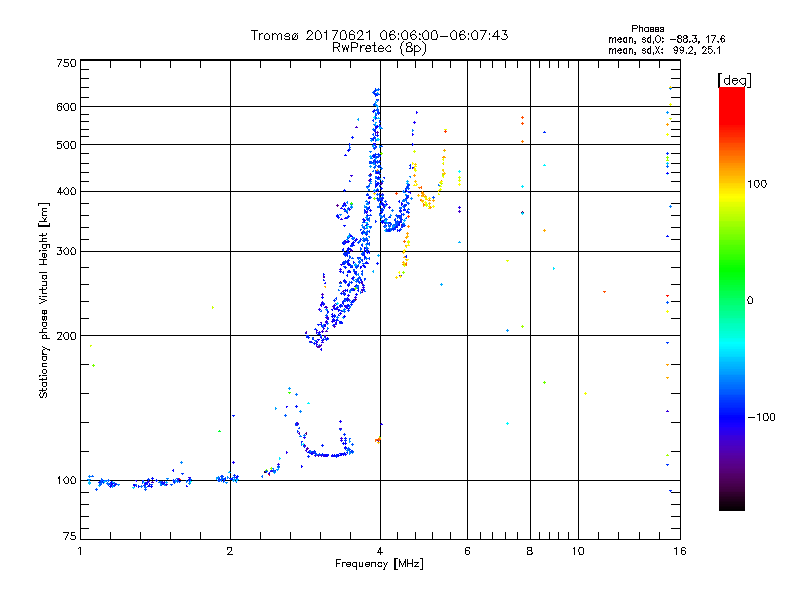This screenshot has height=600, width=800.
Task: Click the plot title 'Tromsø 20170621 06:06:00-06:07:43'
Action: 379,35
